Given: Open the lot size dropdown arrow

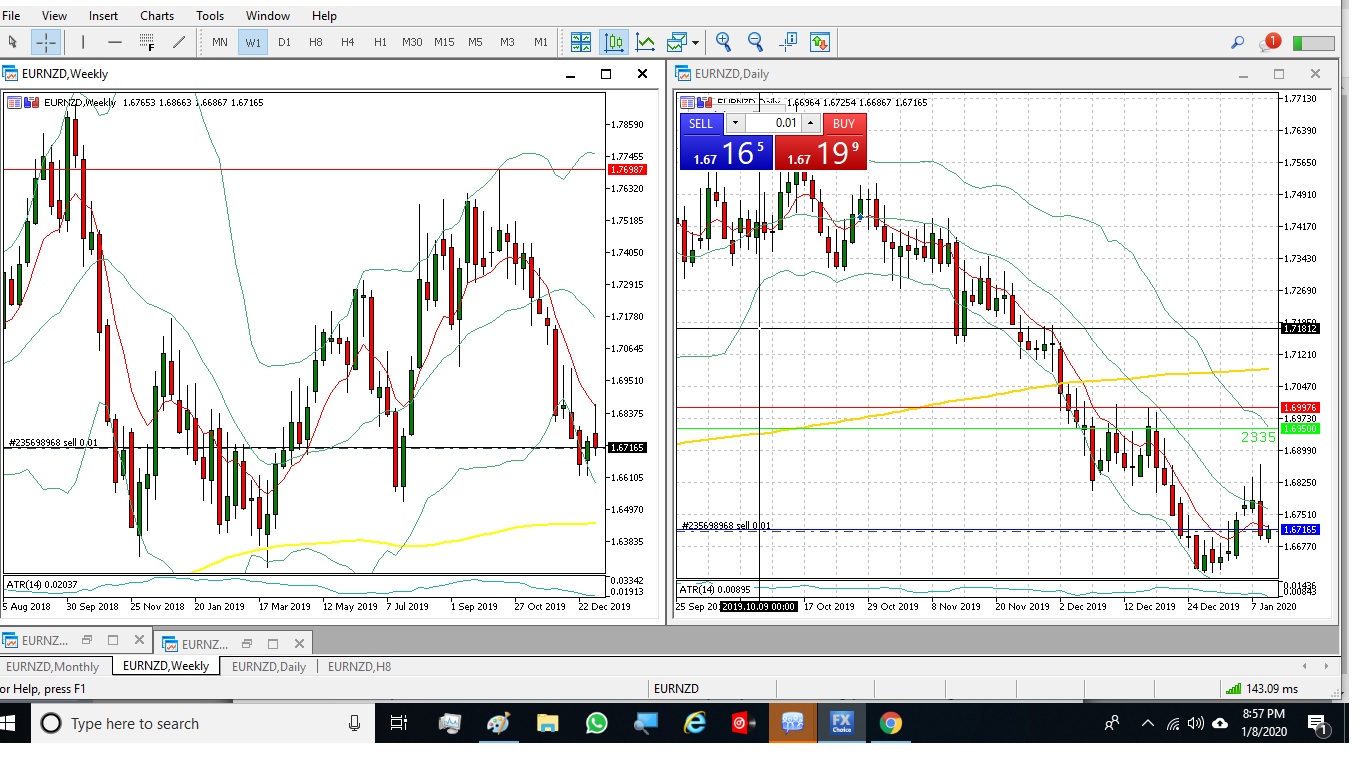Looking at the screenshot, I should [734, 123].
